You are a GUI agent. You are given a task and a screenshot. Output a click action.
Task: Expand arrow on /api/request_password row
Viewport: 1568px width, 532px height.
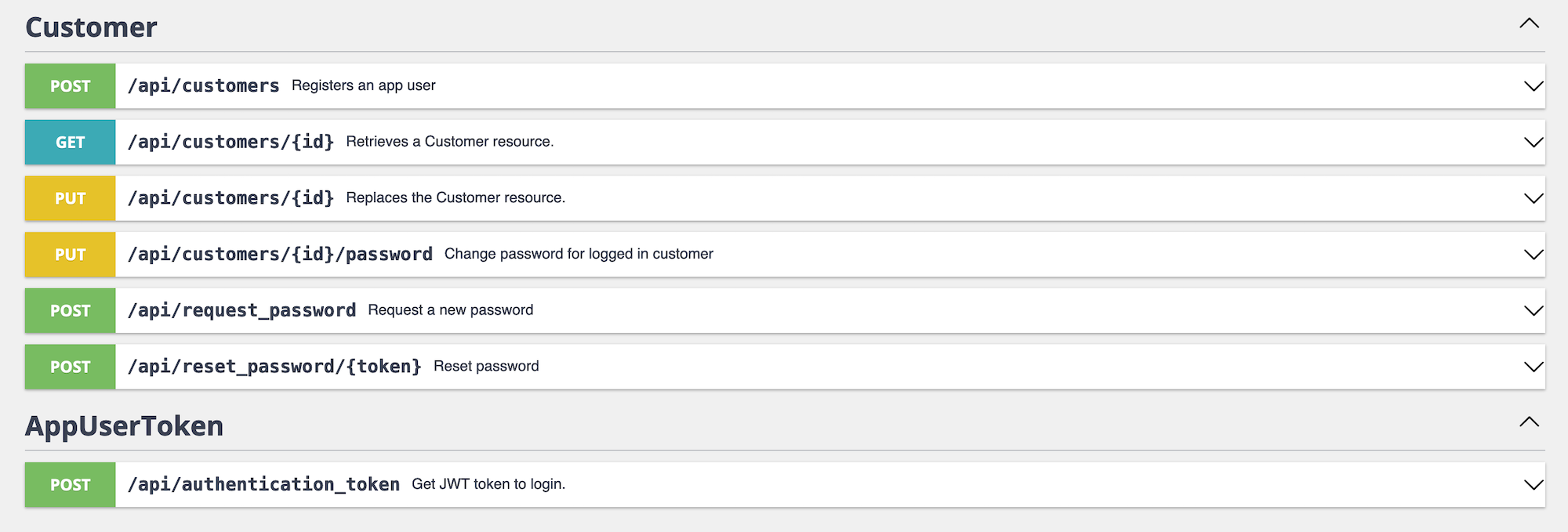(x=1534, y=311)
